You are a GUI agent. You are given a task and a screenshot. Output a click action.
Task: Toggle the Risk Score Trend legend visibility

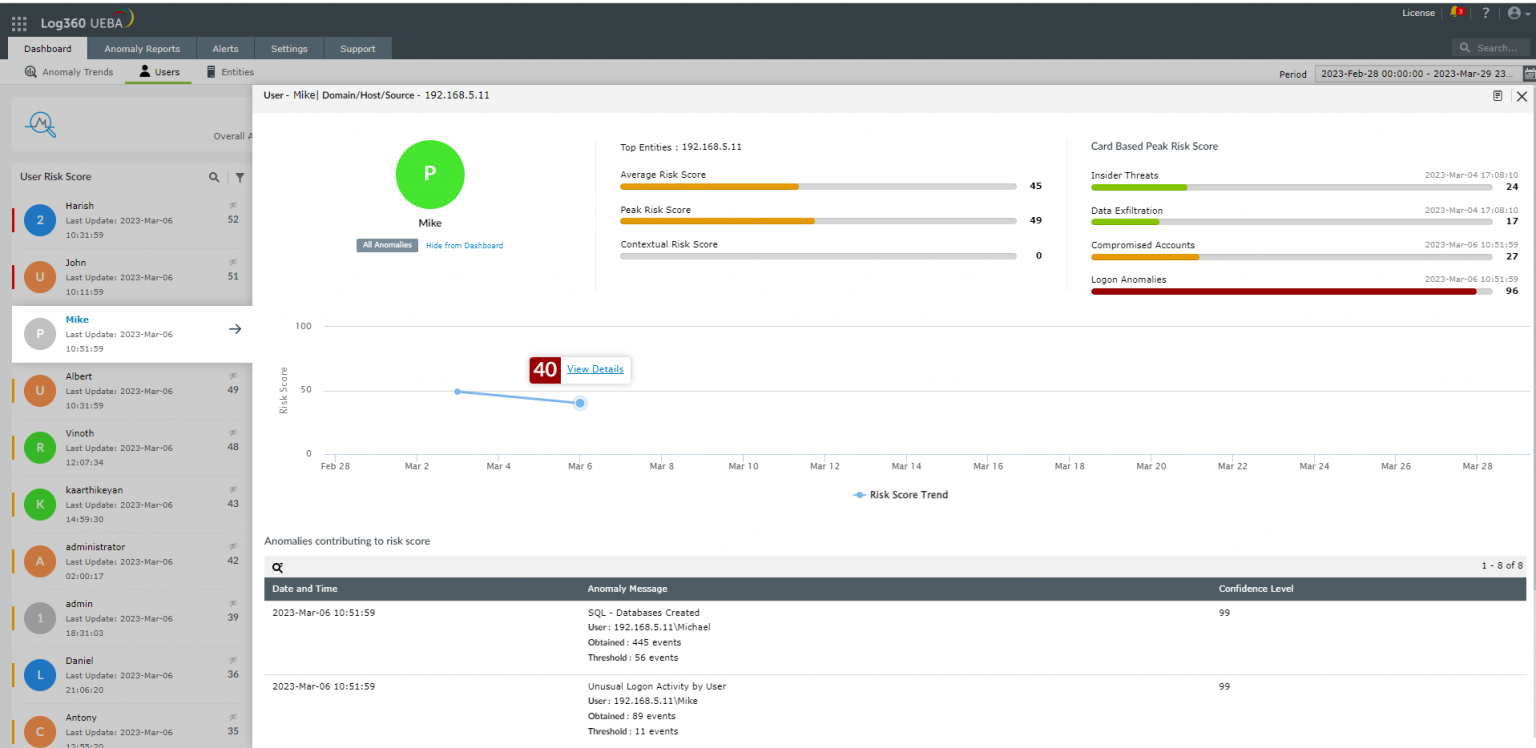[900, 494]
